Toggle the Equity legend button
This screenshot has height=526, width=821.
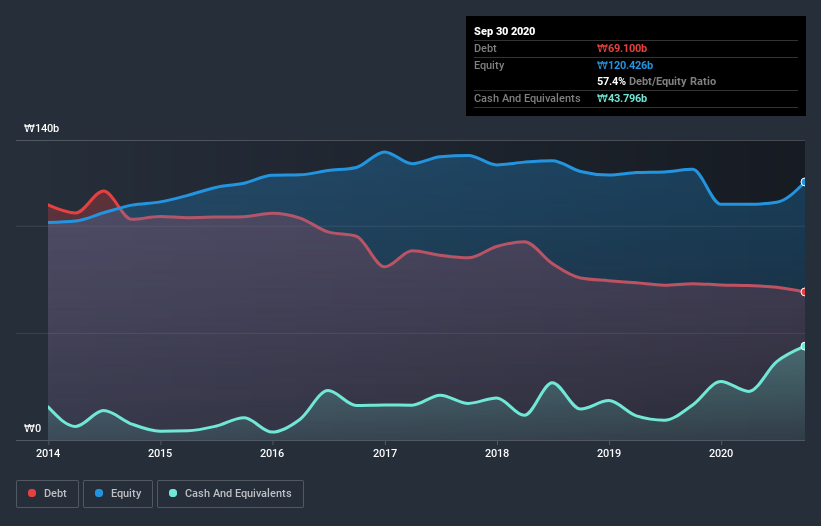coord(118,494)
